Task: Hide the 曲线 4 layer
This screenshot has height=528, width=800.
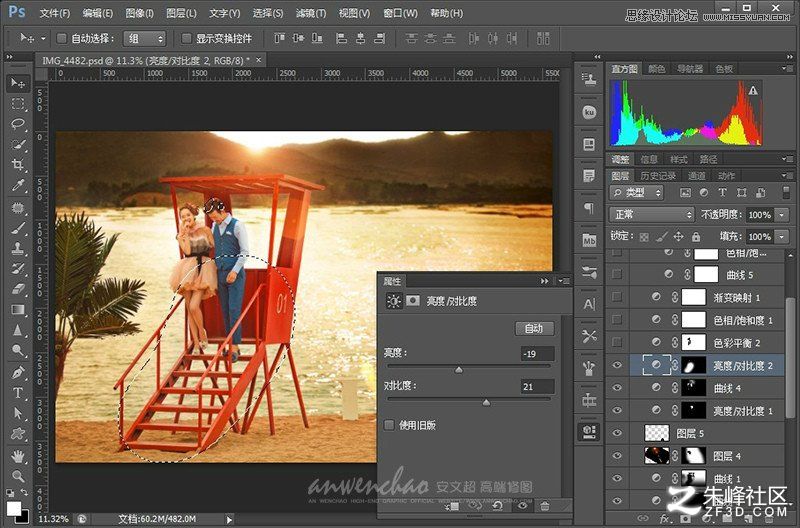Action: point(617,388)
